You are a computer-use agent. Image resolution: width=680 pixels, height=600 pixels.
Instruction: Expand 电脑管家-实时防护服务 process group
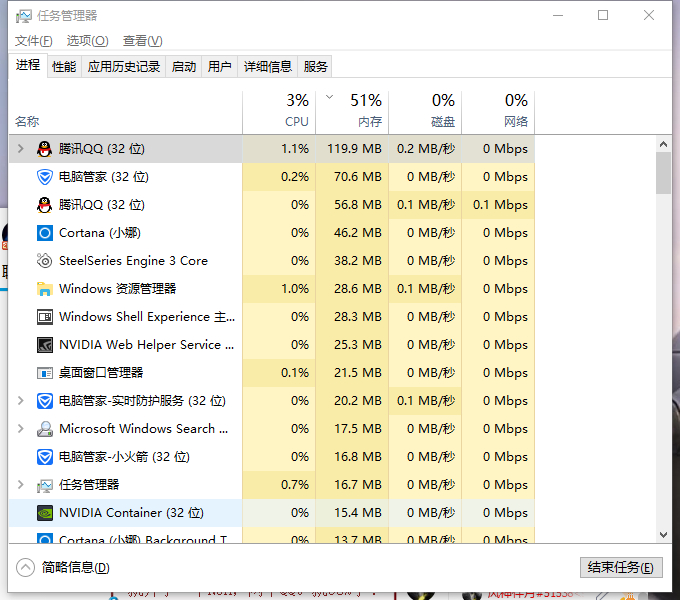[20, 401]
